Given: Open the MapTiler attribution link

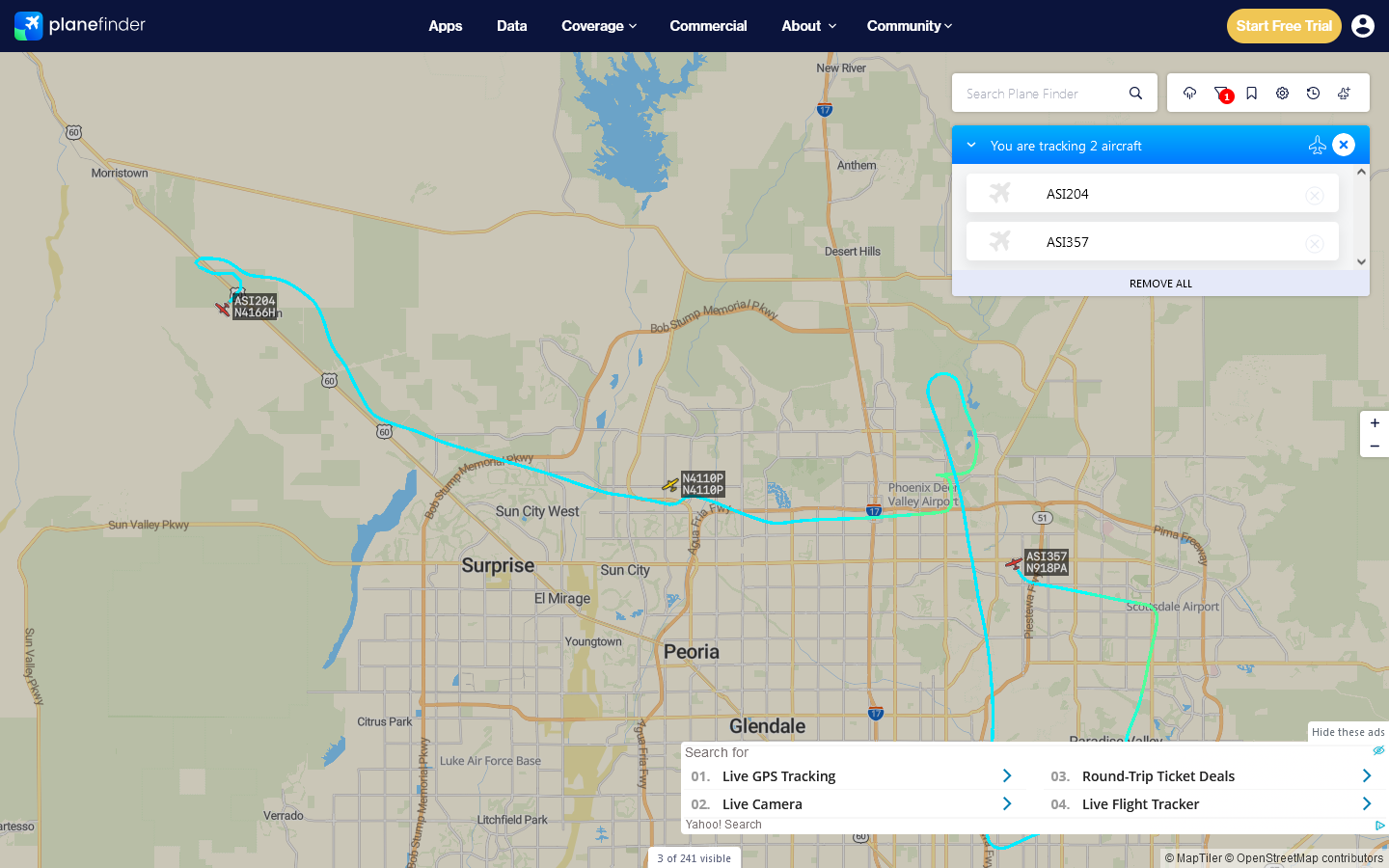Looking at the screenshot, I should tap(1193, 858).
